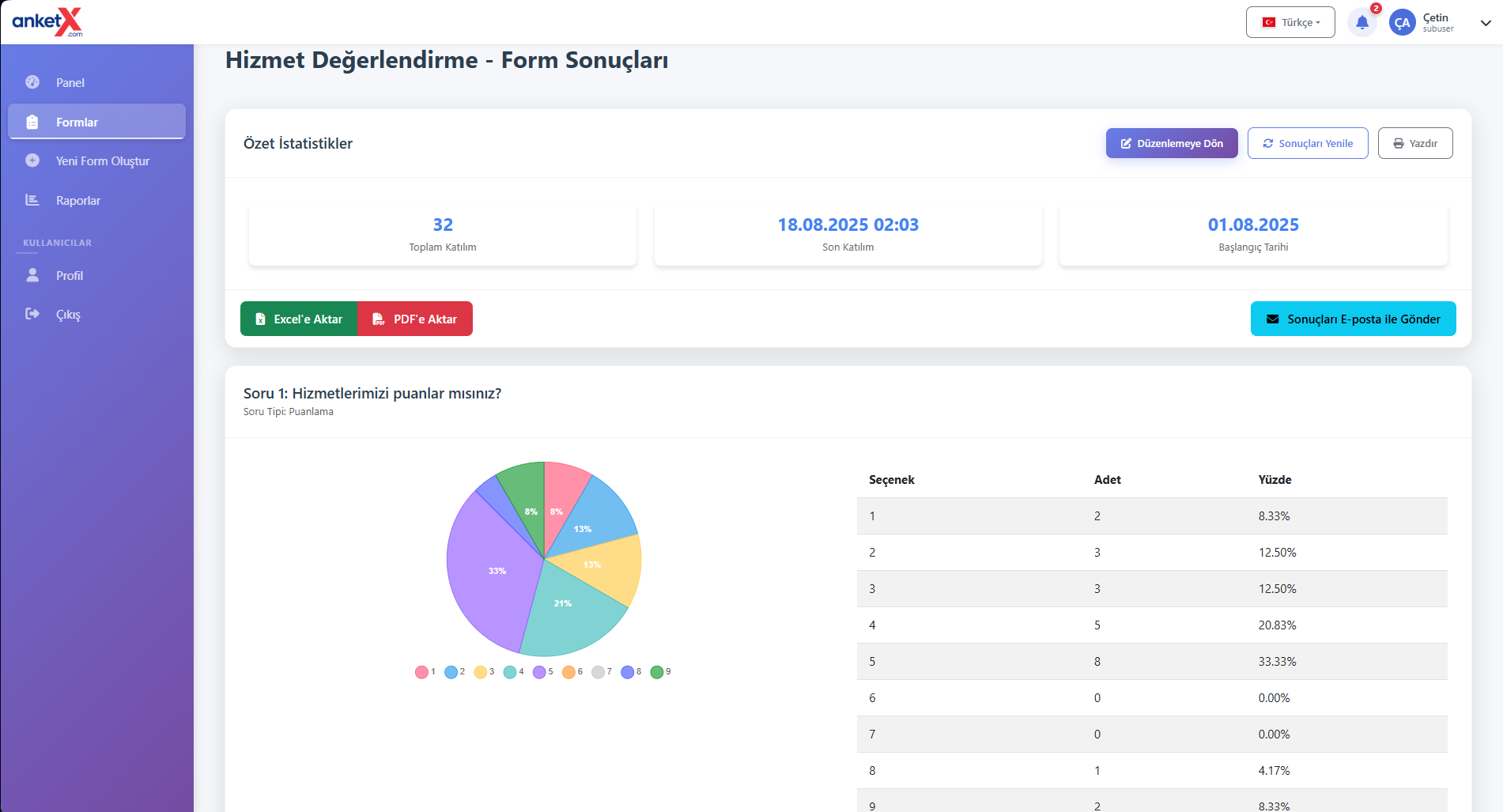Click the Profil user icon

[32, 275]
